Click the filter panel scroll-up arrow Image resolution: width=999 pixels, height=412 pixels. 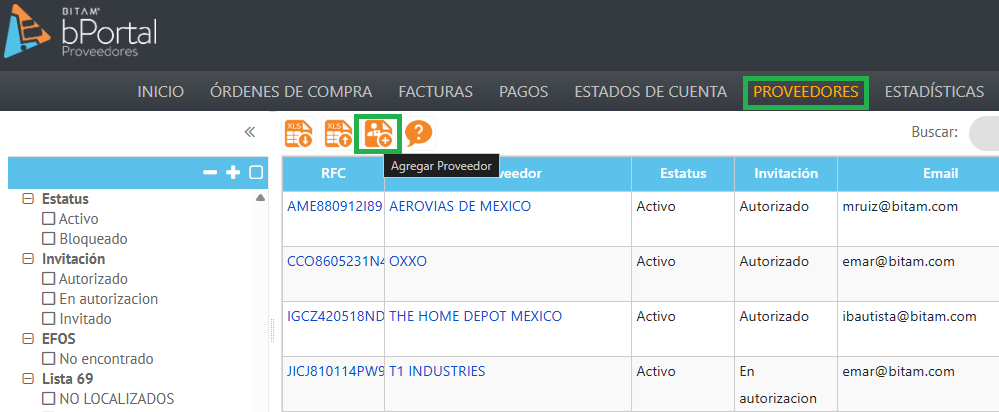coord(260,198)
